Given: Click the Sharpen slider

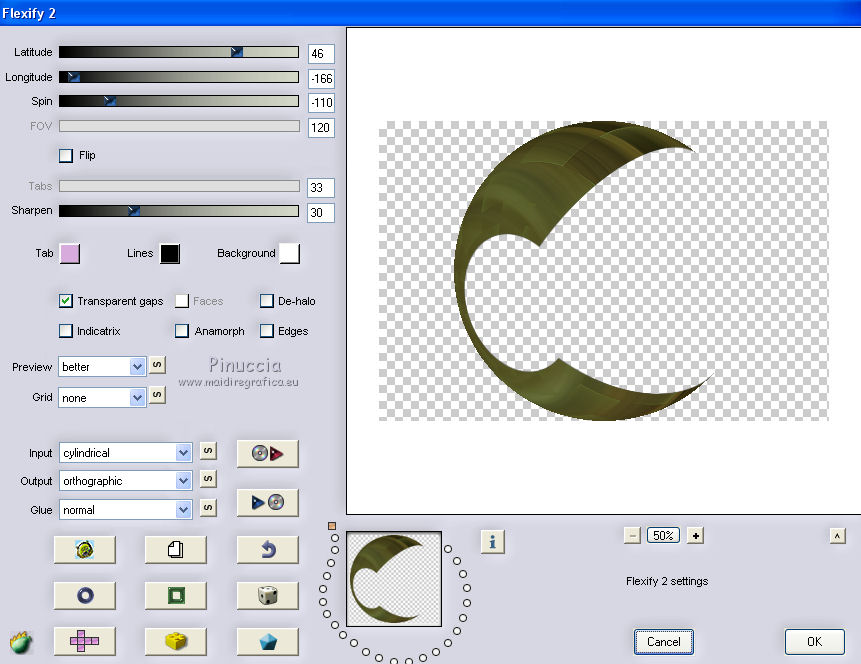Looking at the screenshot, I should pyautogui.click(x=179, y=211).
